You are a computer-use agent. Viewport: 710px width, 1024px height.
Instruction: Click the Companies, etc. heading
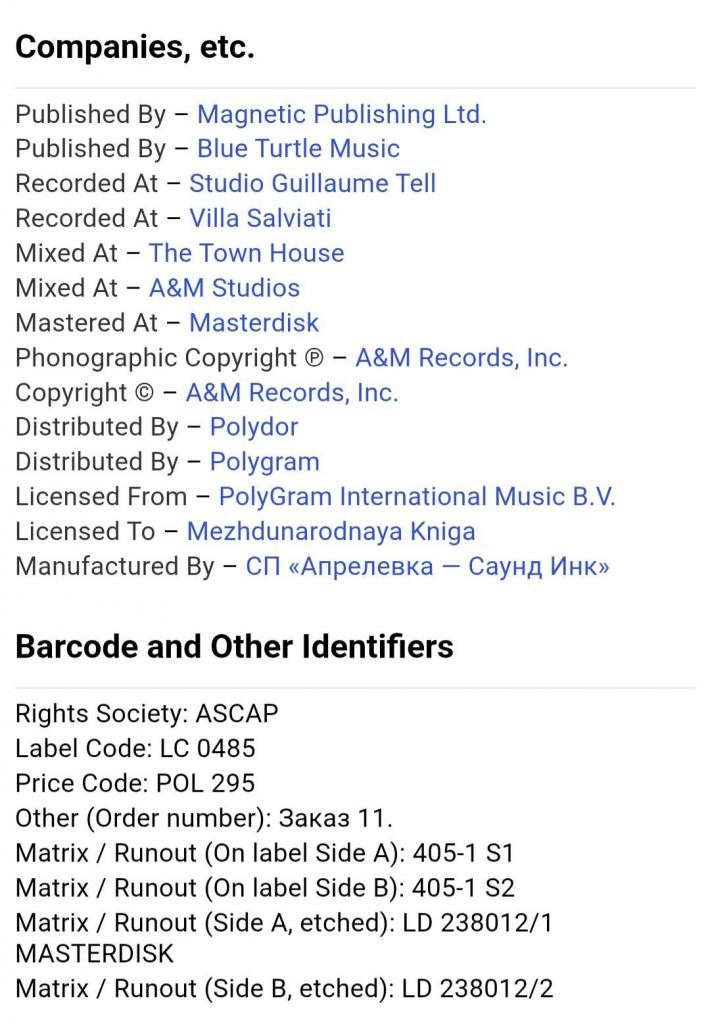[x=135, y=47]
